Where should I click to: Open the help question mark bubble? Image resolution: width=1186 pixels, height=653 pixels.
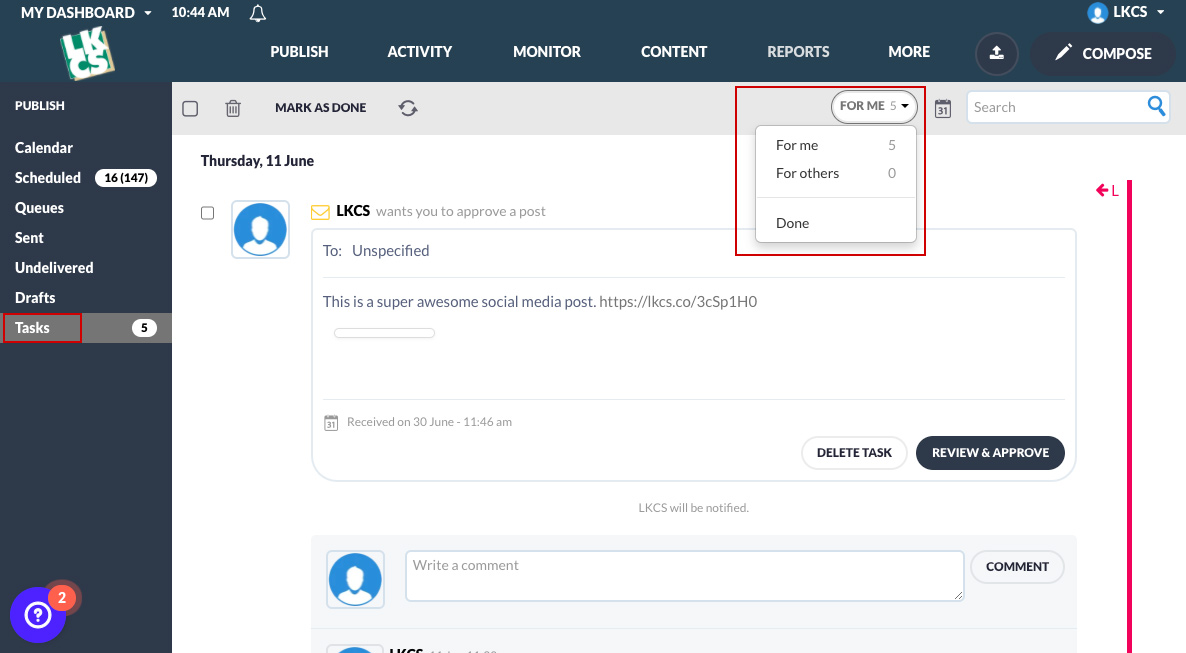pos(37,614)
